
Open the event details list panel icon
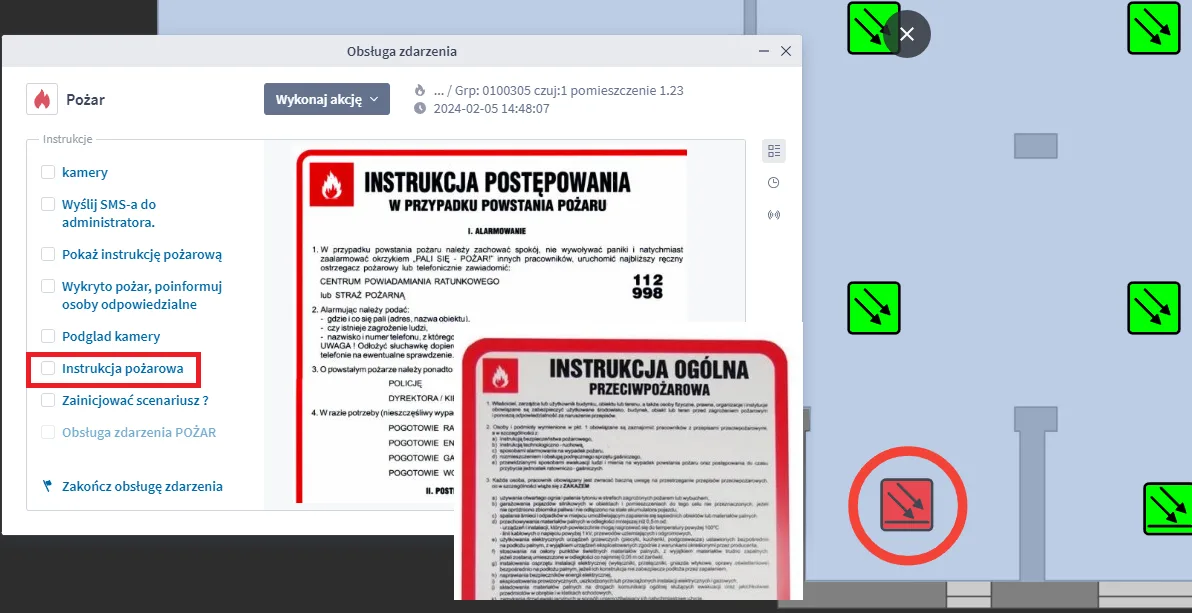tap(774, 150)
